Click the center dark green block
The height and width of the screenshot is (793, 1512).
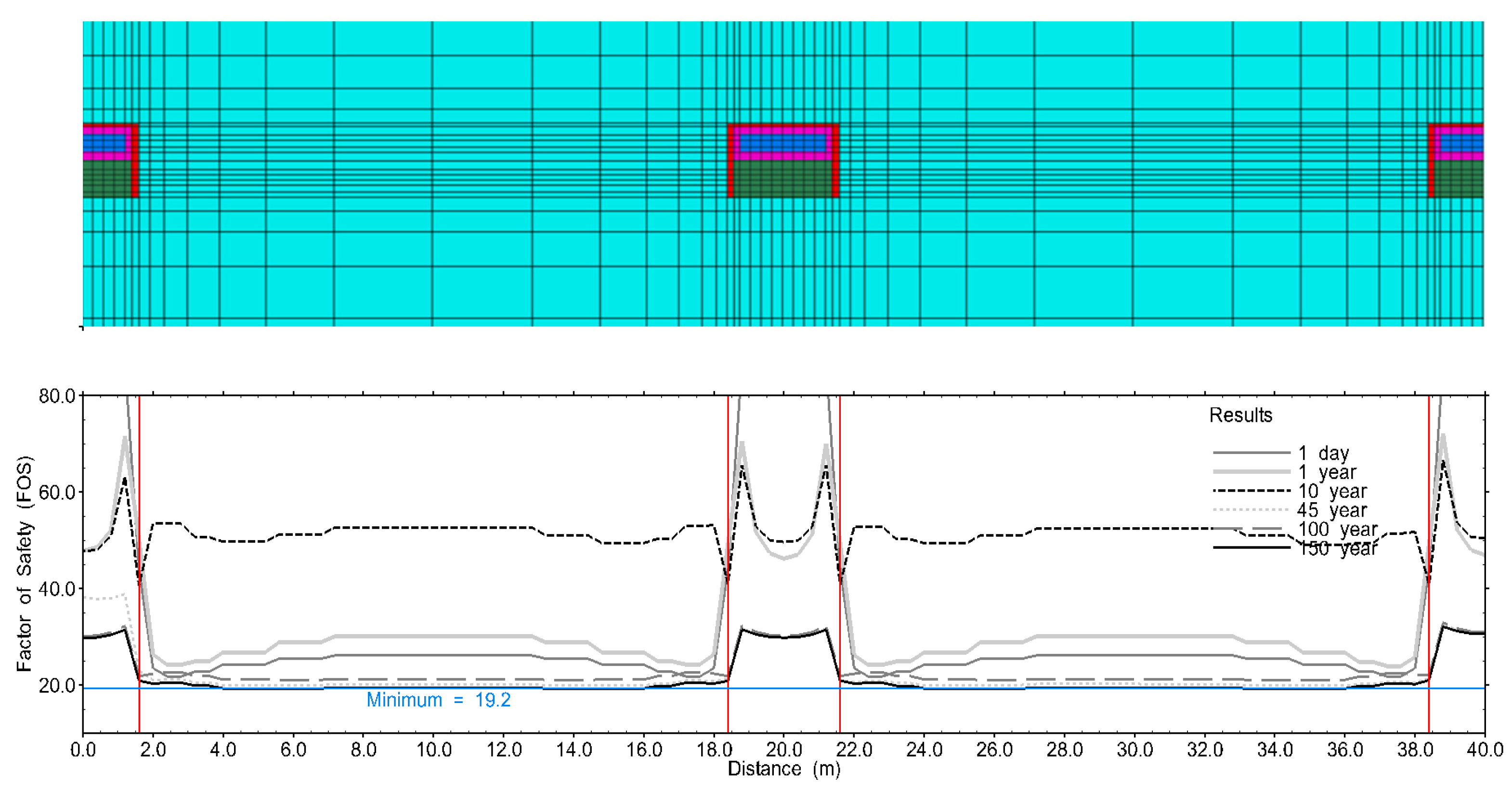[x=783, y=179]
